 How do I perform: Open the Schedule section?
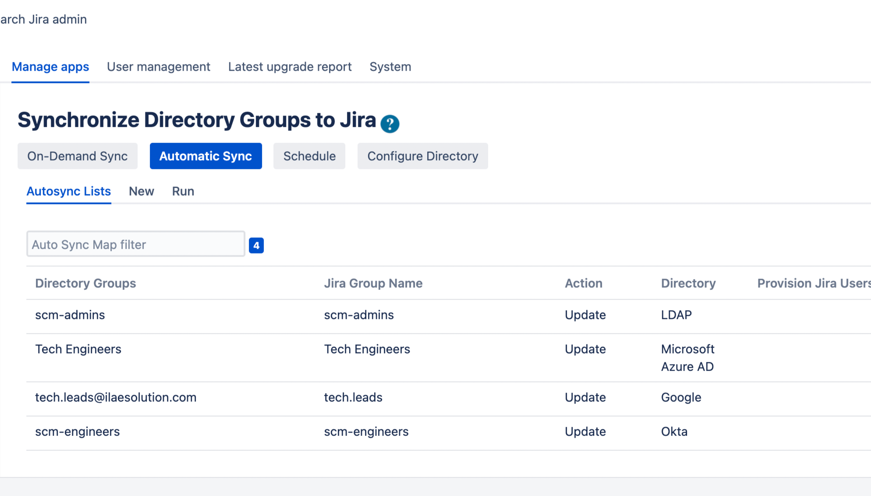[309, 156]
